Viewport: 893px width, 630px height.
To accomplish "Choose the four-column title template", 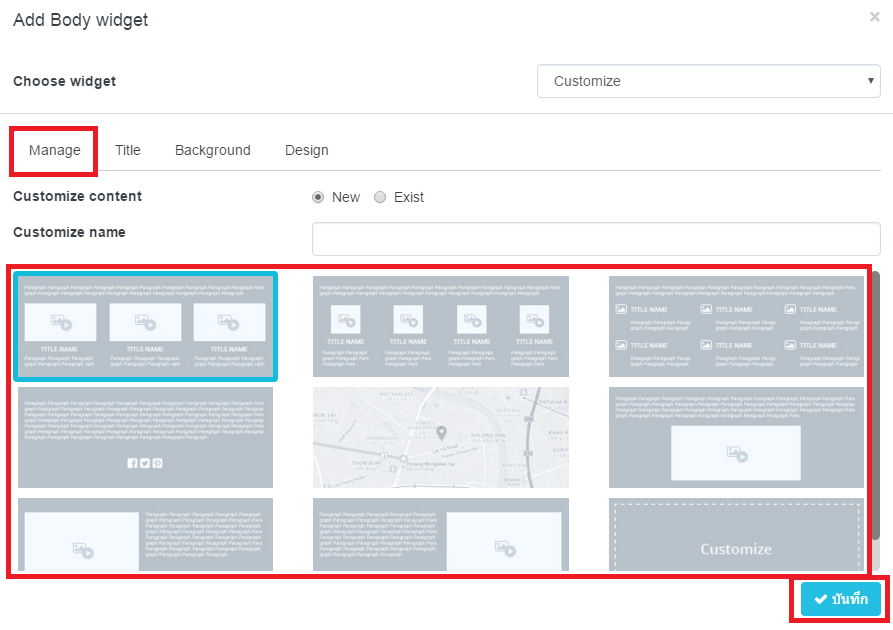I will click(x=441, y=326).
